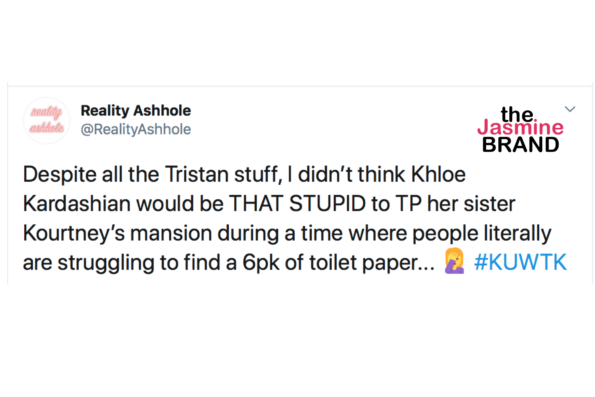Click the name "Khloe" in the tweet
This screenshot has width=595, height=397.
pos(438,175)
